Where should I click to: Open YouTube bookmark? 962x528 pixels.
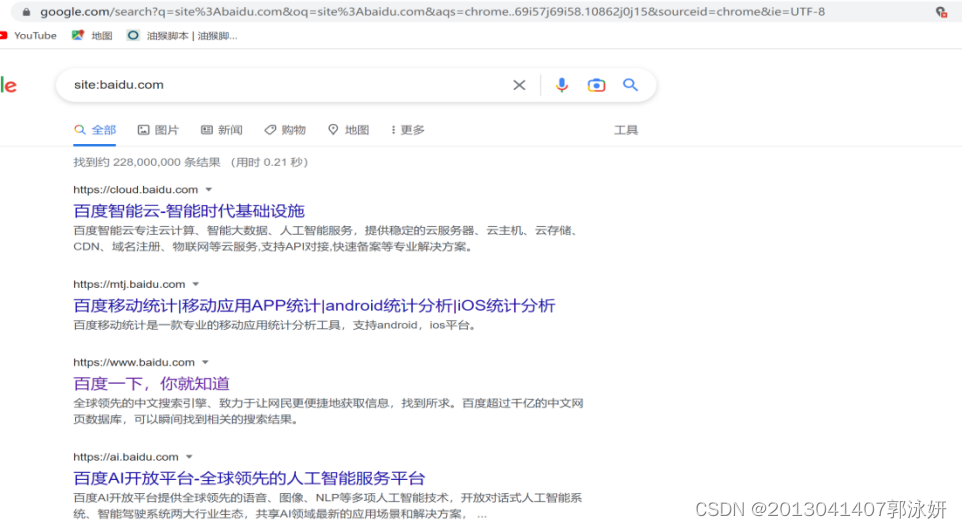[x=28, y=36]
